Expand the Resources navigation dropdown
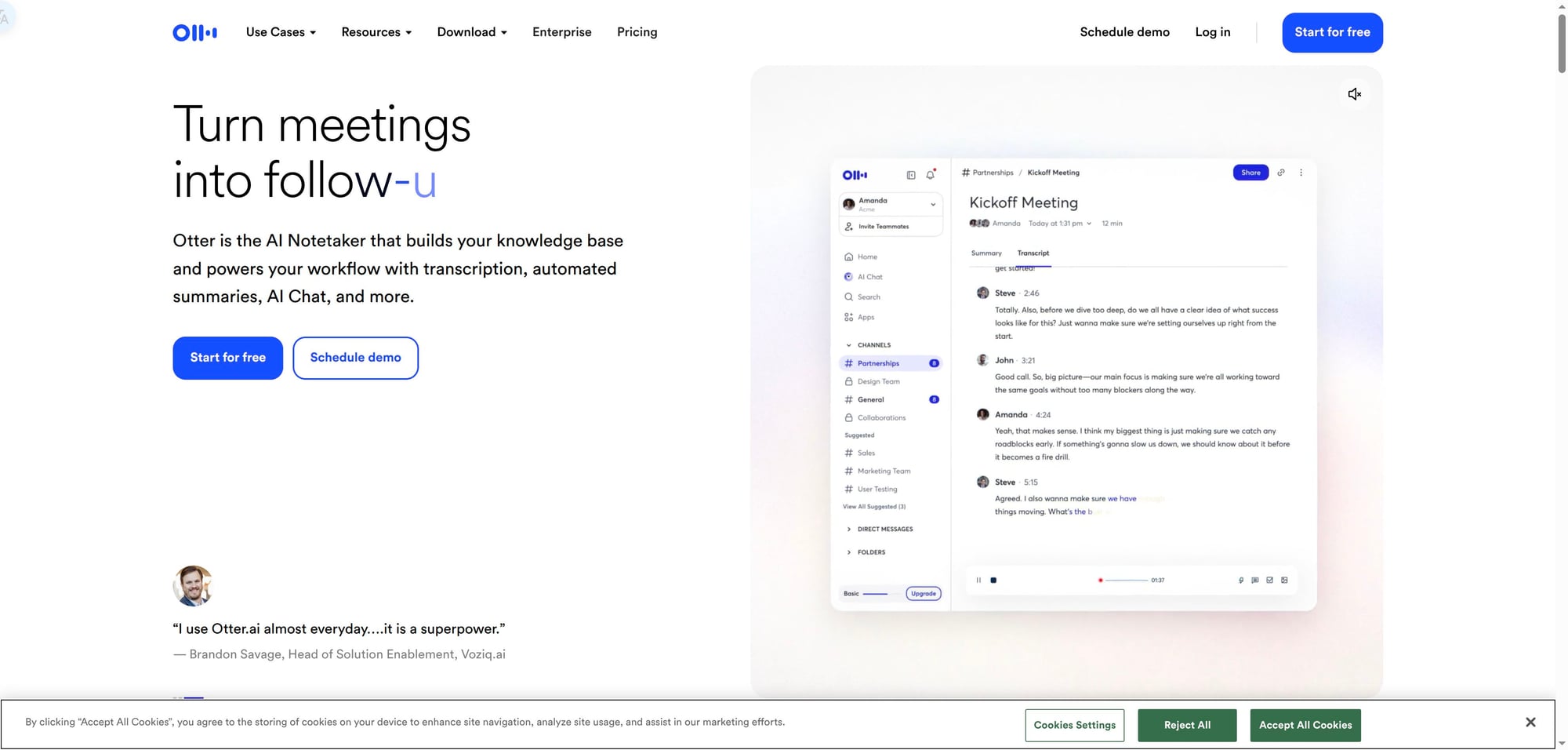Screen dimensions: 1568x750 [376, 32]
